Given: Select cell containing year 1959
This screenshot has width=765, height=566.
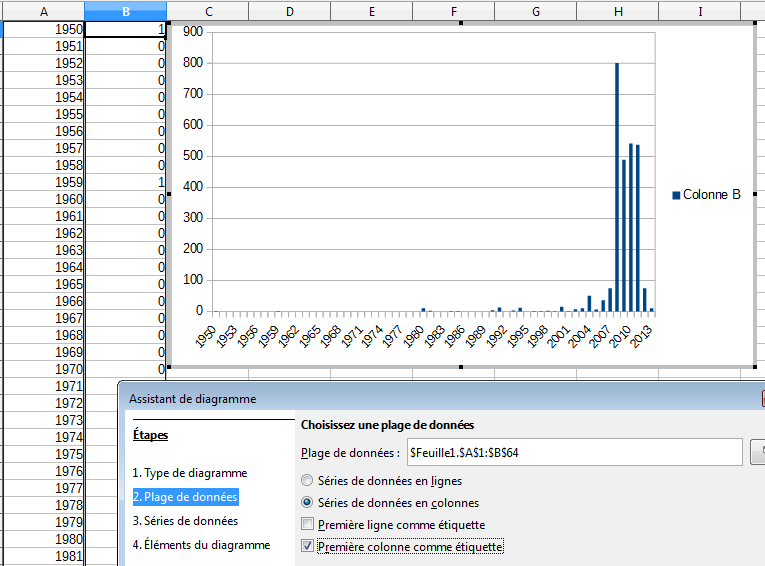Looking at the screenshot, I should tap(44, 182).
